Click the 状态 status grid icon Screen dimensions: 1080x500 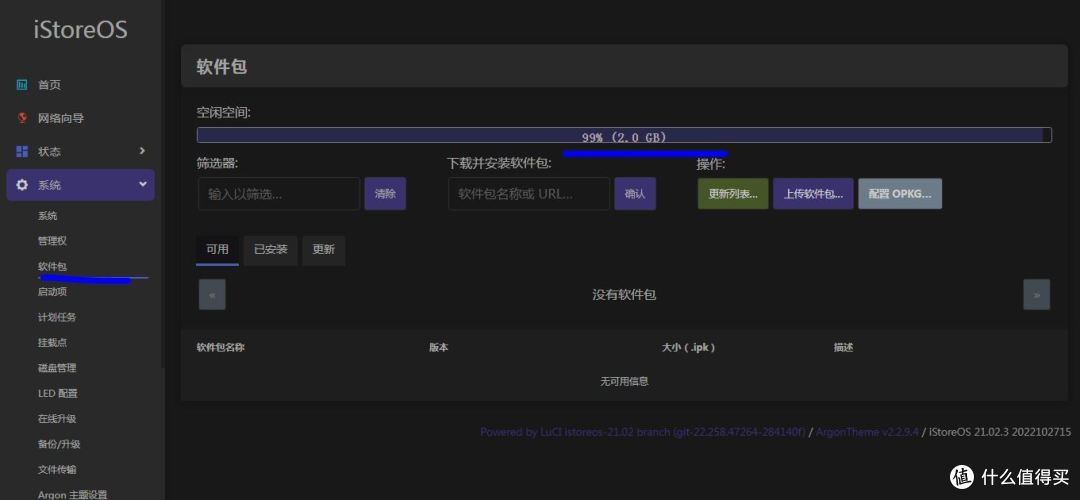[22, 152]
